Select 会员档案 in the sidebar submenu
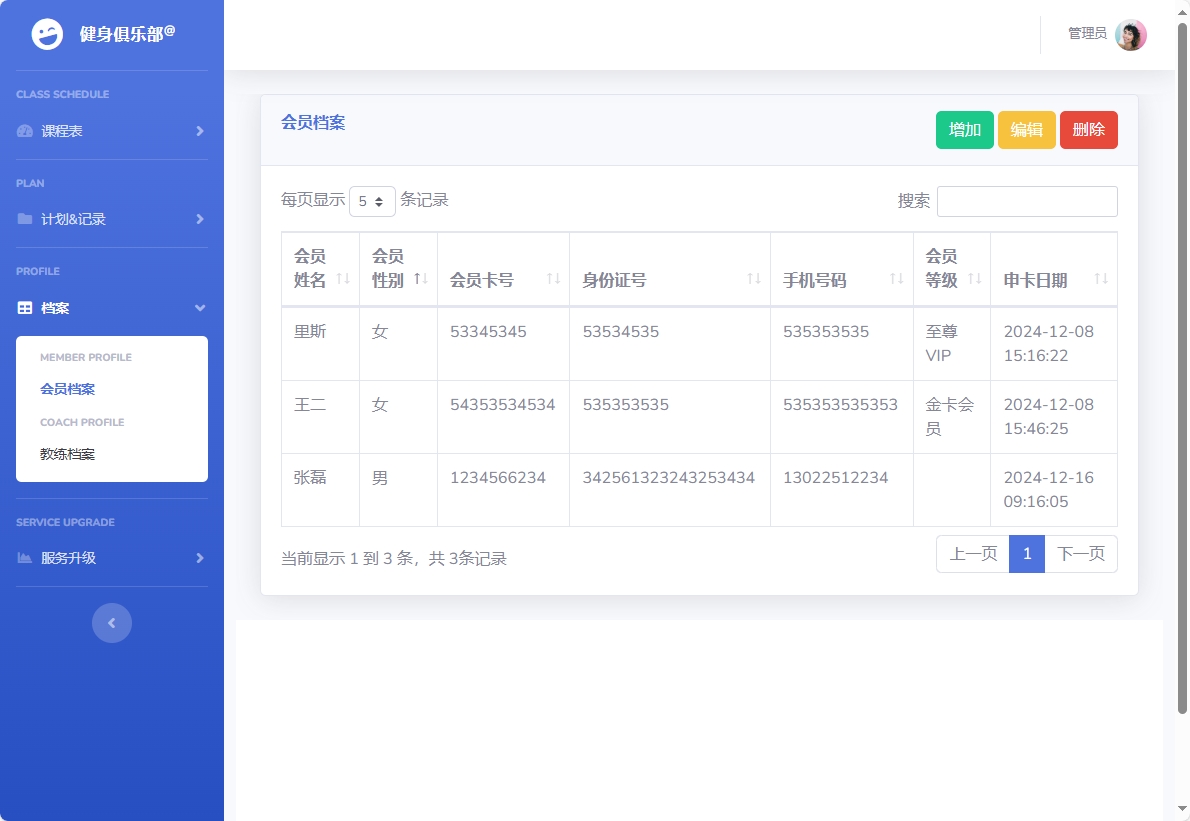This screenshot has height=821, width=1190. coord(65,389)
